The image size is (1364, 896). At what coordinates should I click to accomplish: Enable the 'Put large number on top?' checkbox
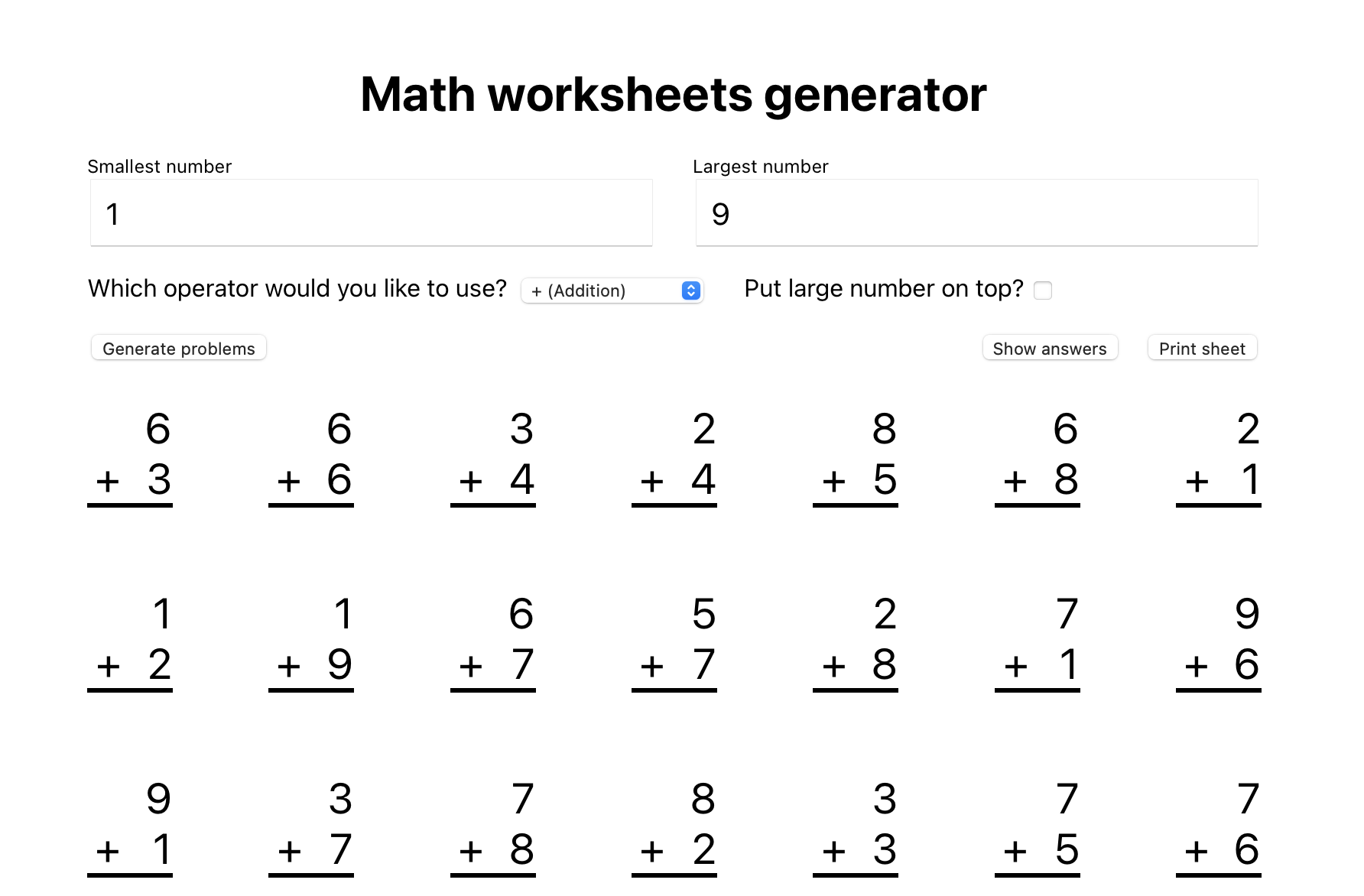click(x=1043, y=291)
